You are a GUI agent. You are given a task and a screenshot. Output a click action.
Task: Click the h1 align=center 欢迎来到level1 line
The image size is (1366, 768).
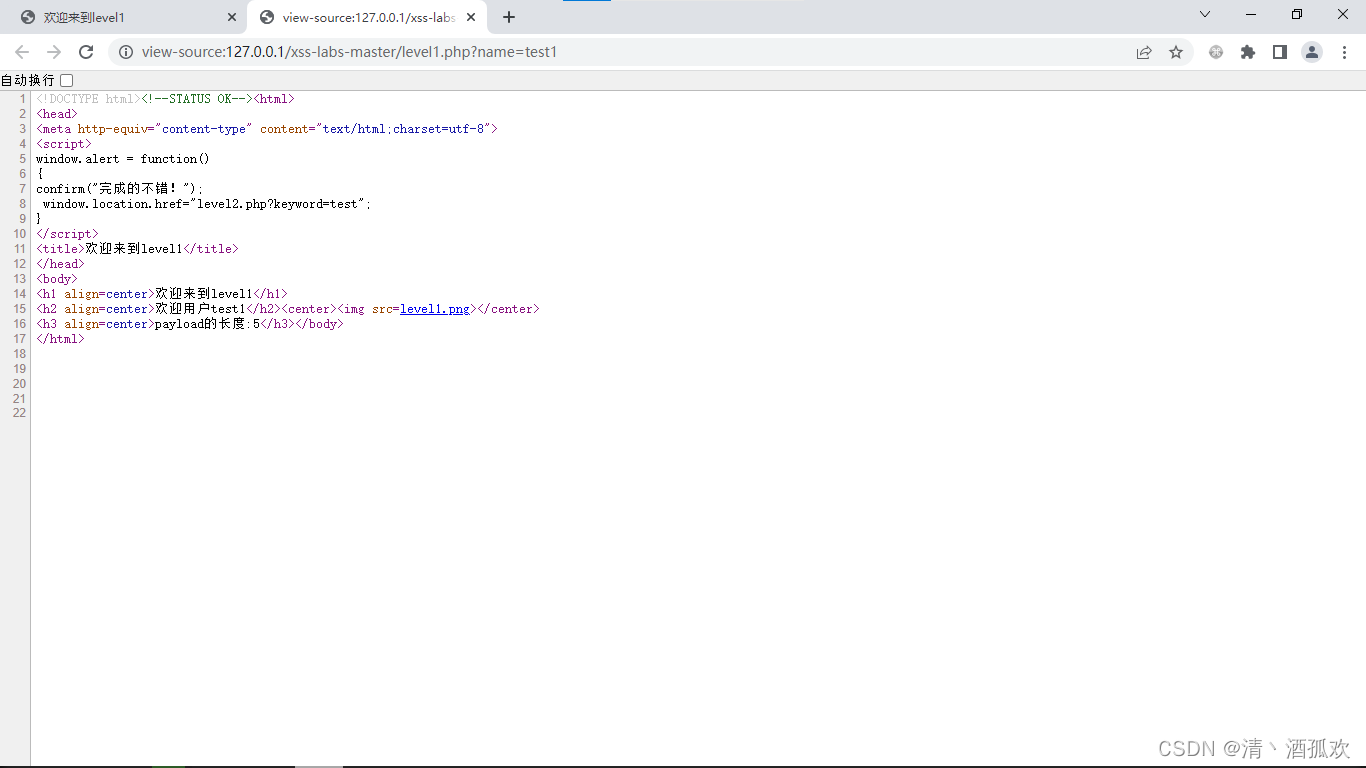(161, 294)
